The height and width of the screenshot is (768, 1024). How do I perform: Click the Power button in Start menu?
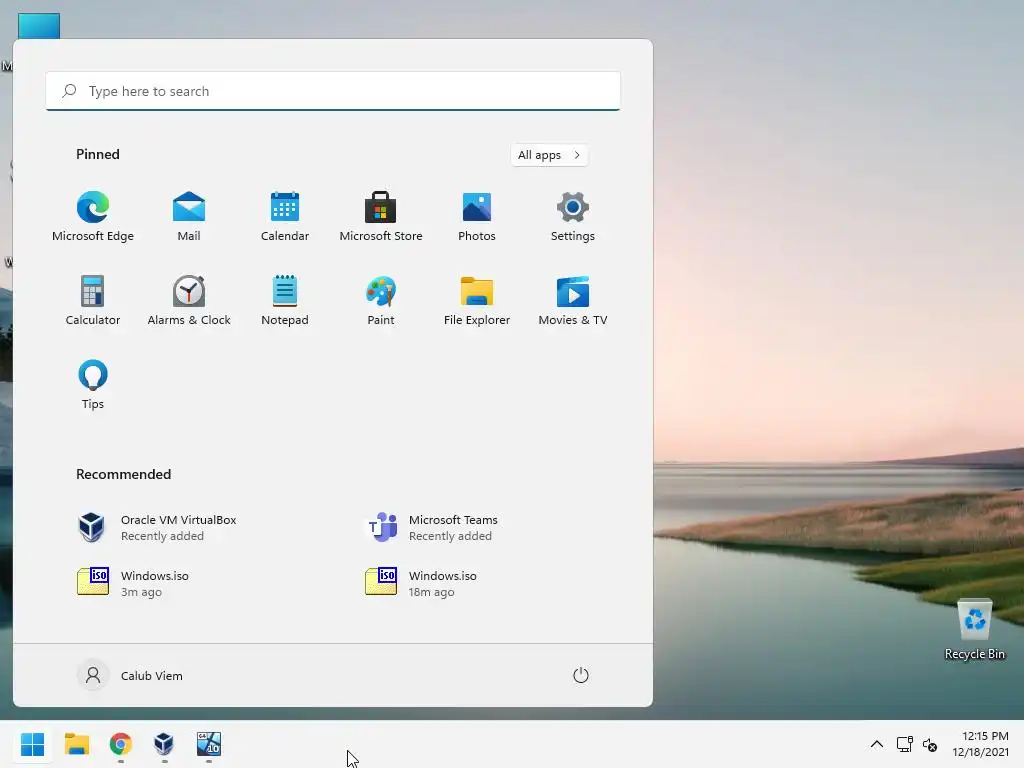pos(581,675)
